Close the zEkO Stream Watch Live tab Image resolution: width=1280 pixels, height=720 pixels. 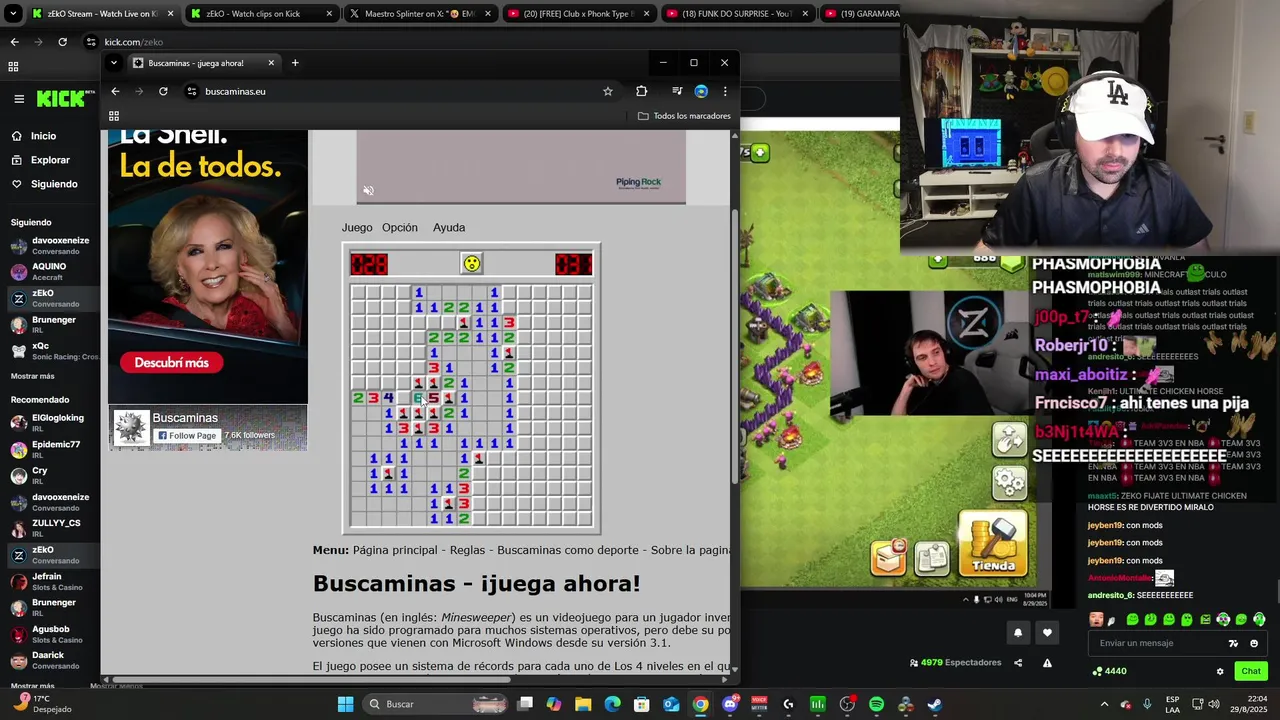170,14
